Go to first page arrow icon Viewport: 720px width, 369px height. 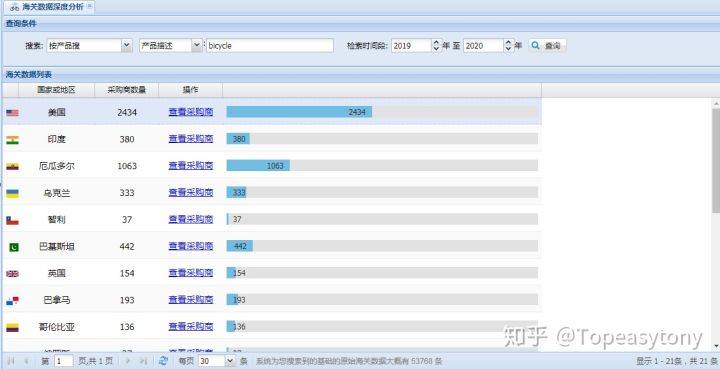click(x=11, y=361)
